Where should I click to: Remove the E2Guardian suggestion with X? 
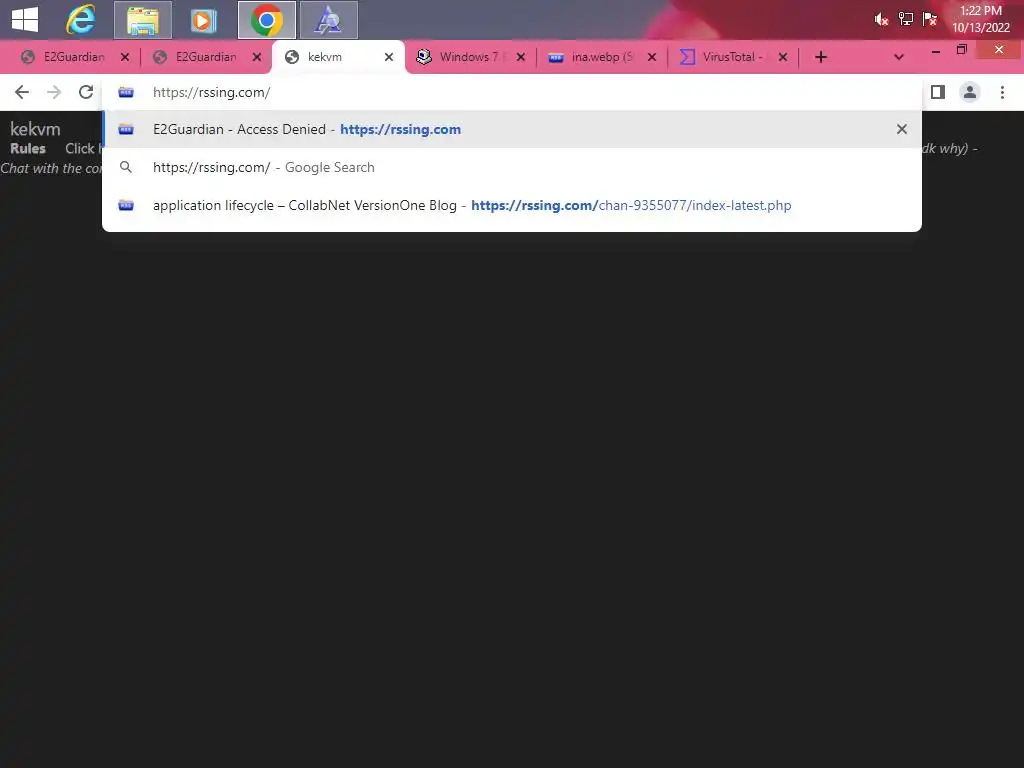pyautogui.click(x=902, y=129)
